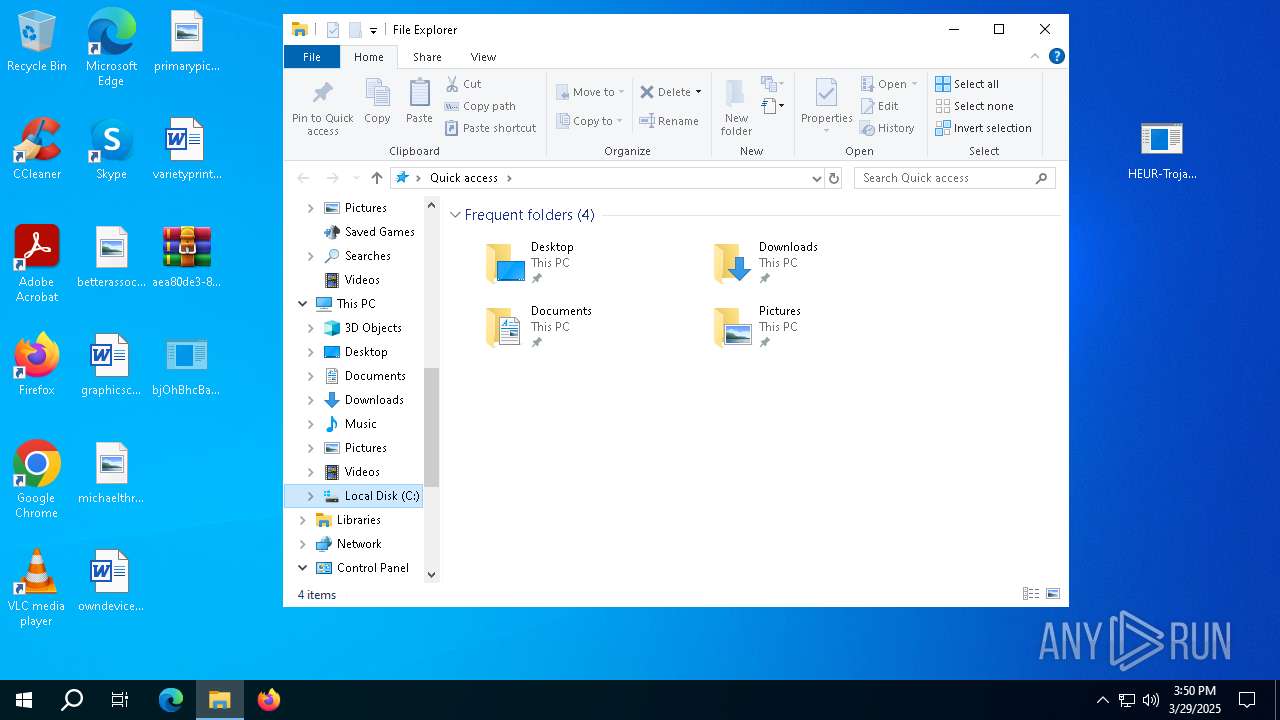
Task: Click the navigation pane scroll down arrow
Action: [432, 575]
